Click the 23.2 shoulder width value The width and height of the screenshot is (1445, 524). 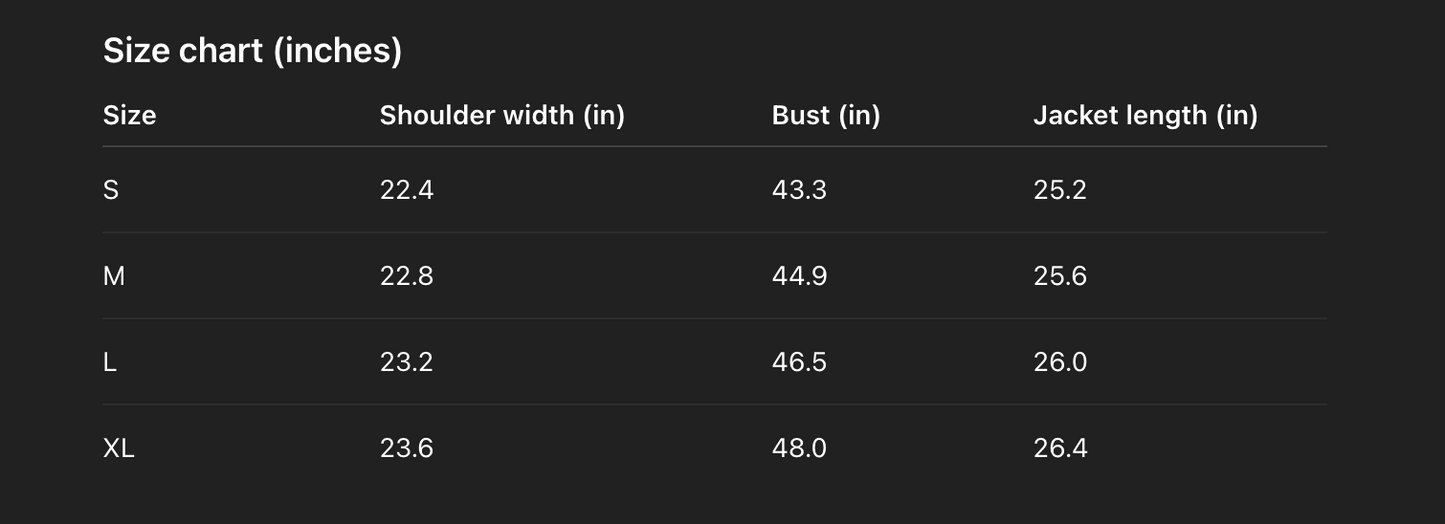point(406,362)
